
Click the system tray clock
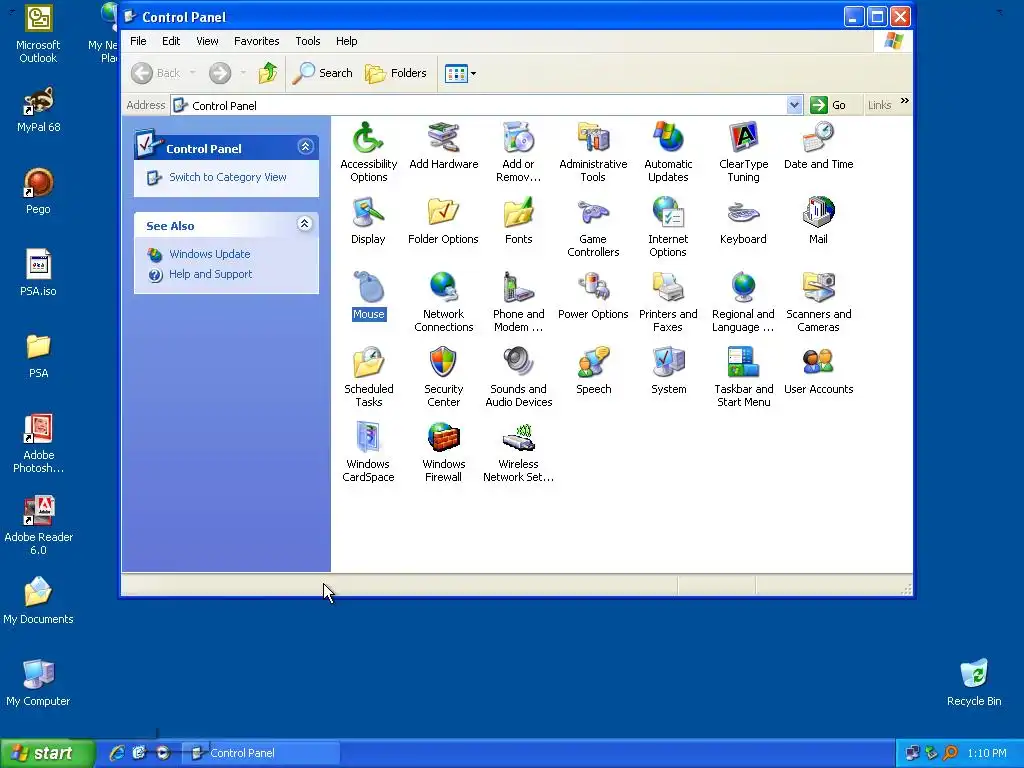point(987,754)
